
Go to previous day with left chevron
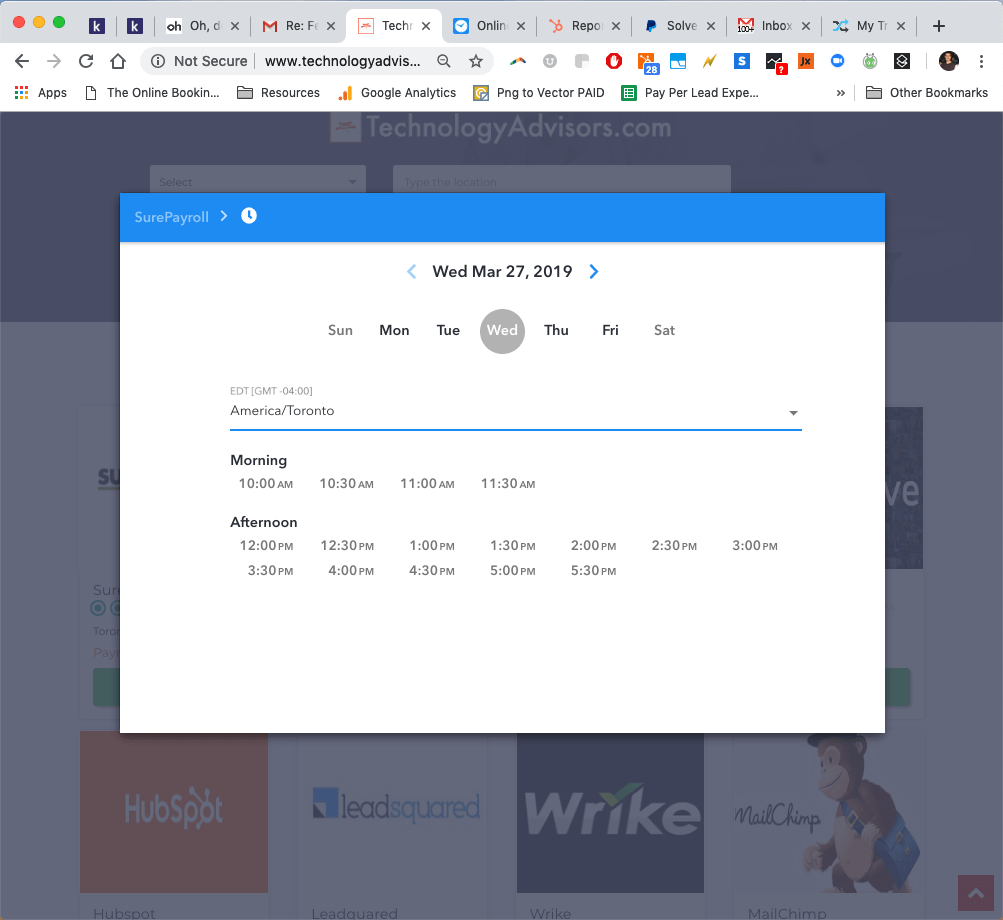pyautogui.click(x=411, y=272)
